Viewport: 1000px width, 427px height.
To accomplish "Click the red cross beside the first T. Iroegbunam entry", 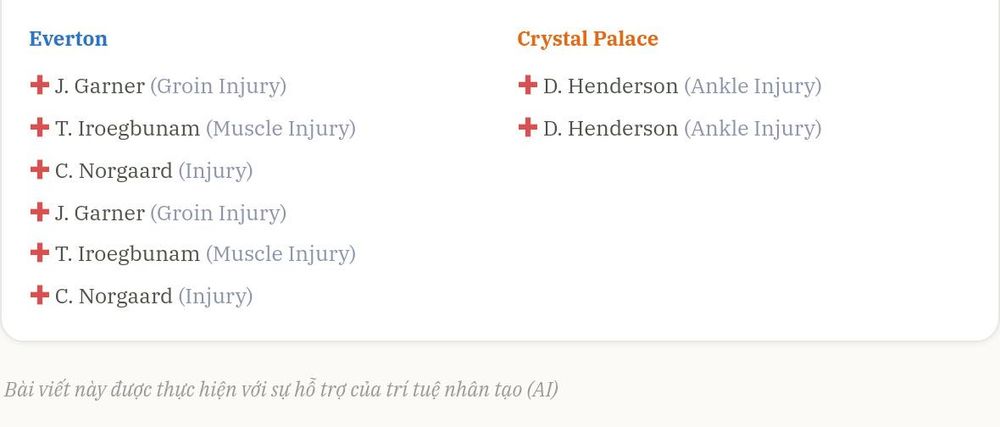I will tap(40, 127).
